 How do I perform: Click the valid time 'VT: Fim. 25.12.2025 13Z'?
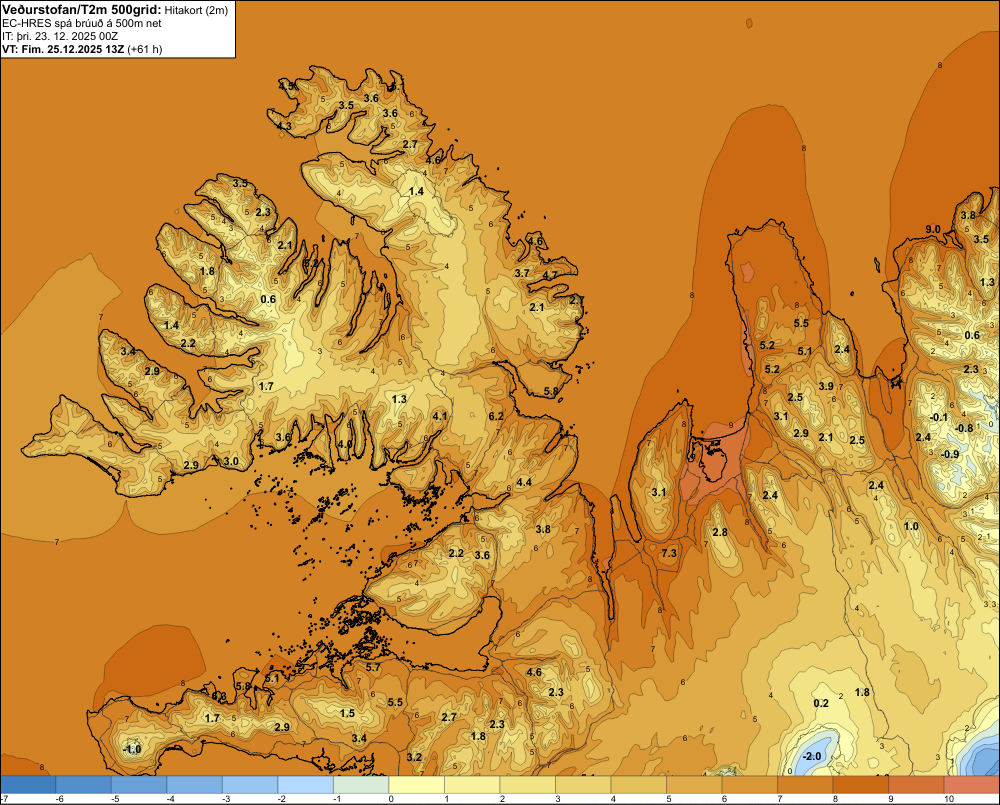63,49
